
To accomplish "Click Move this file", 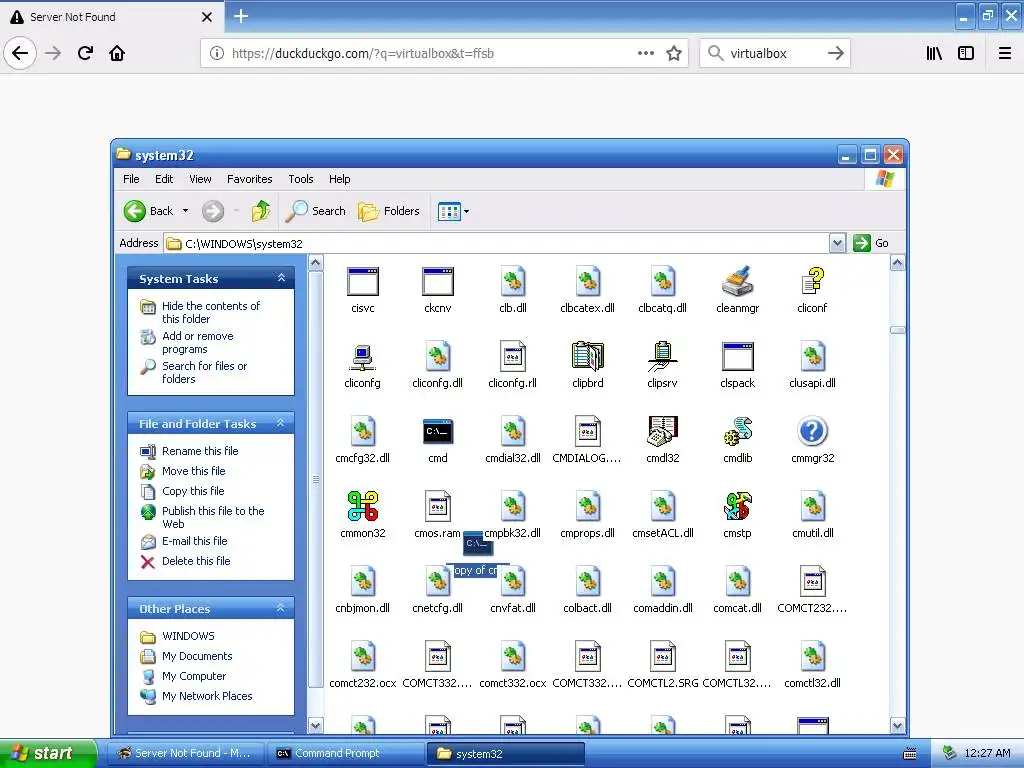I will 193,471.
